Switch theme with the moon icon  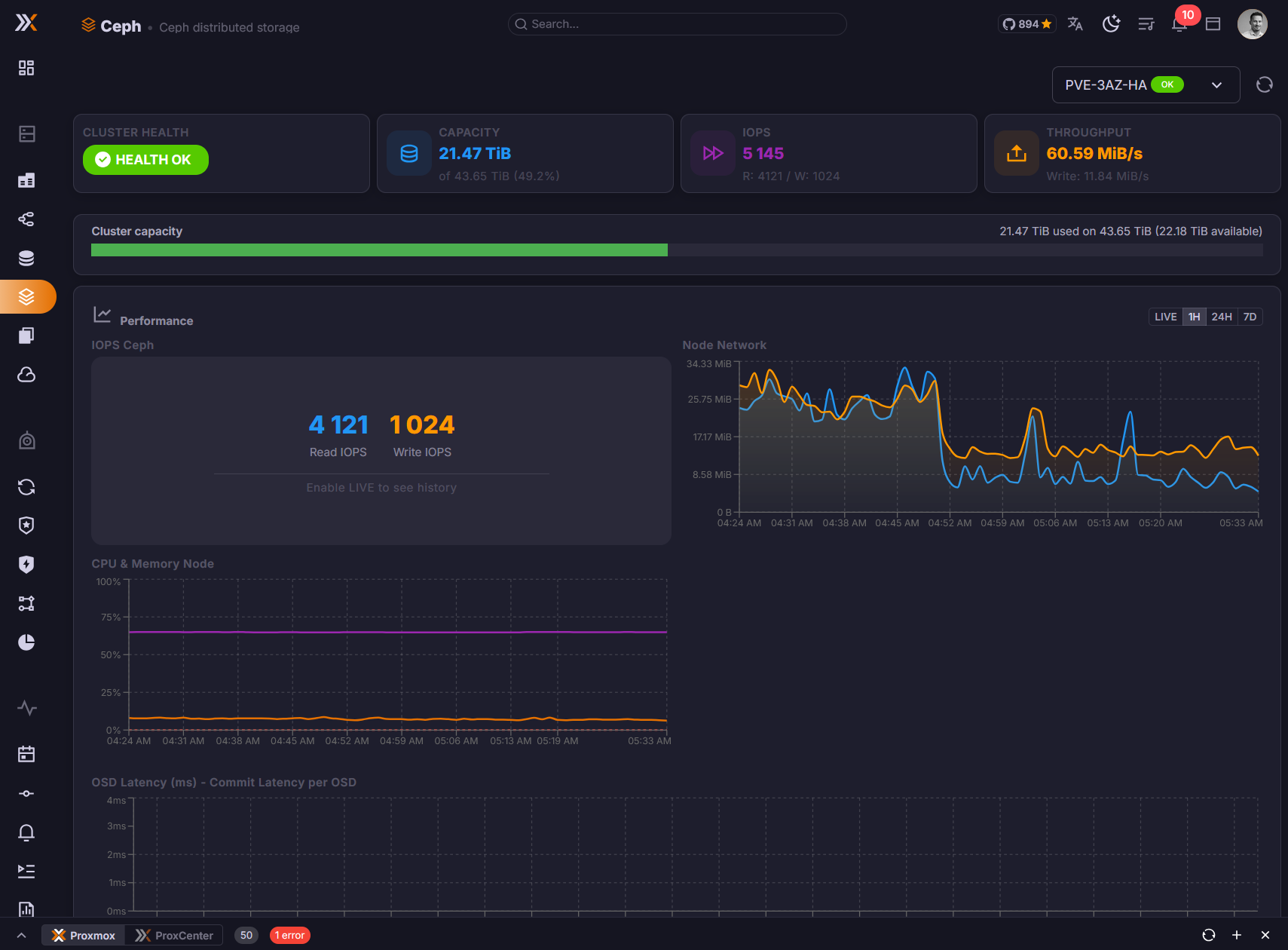[x=1111, y=24]
